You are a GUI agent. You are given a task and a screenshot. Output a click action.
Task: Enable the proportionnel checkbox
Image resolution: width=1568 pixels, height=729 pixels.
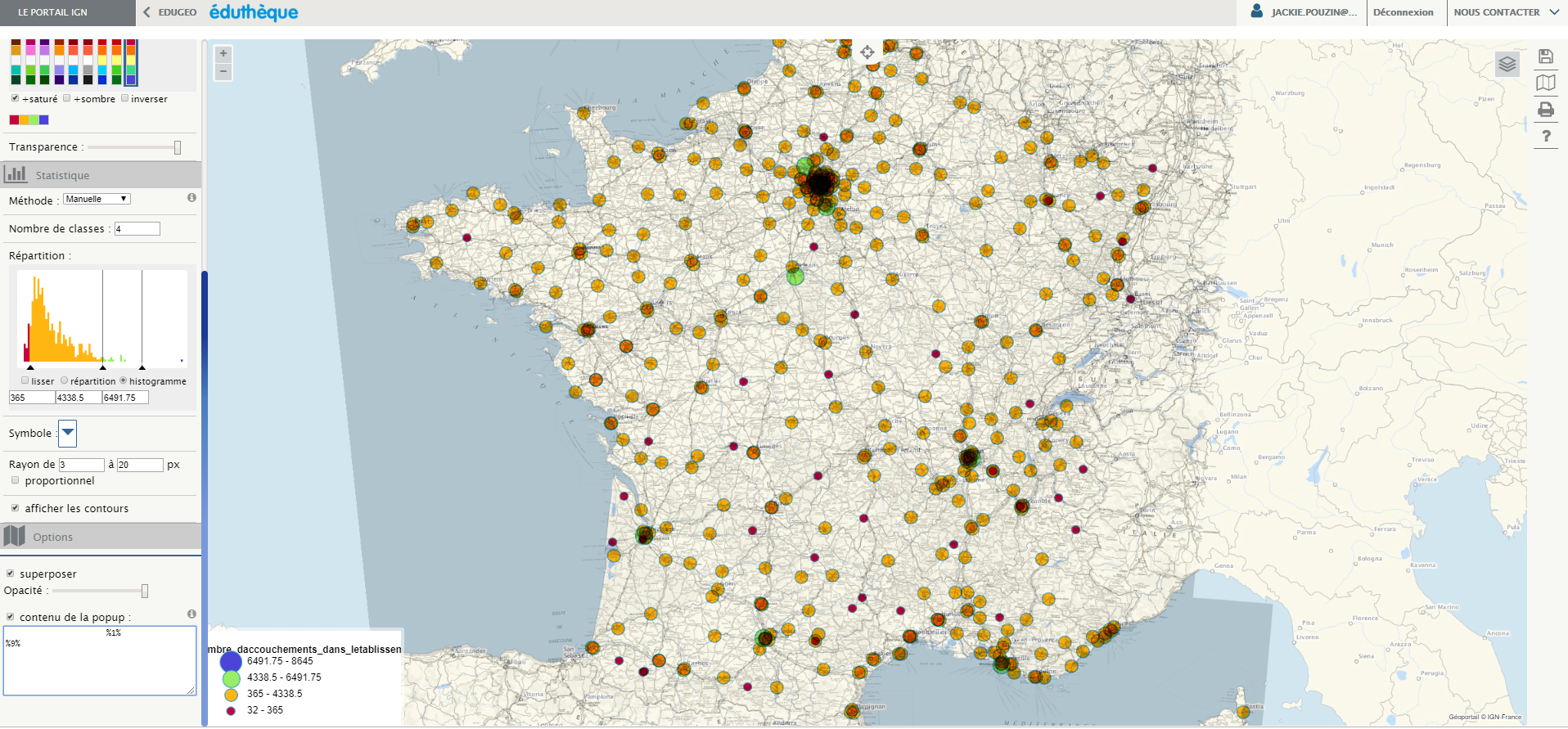[x=15, y=480]
